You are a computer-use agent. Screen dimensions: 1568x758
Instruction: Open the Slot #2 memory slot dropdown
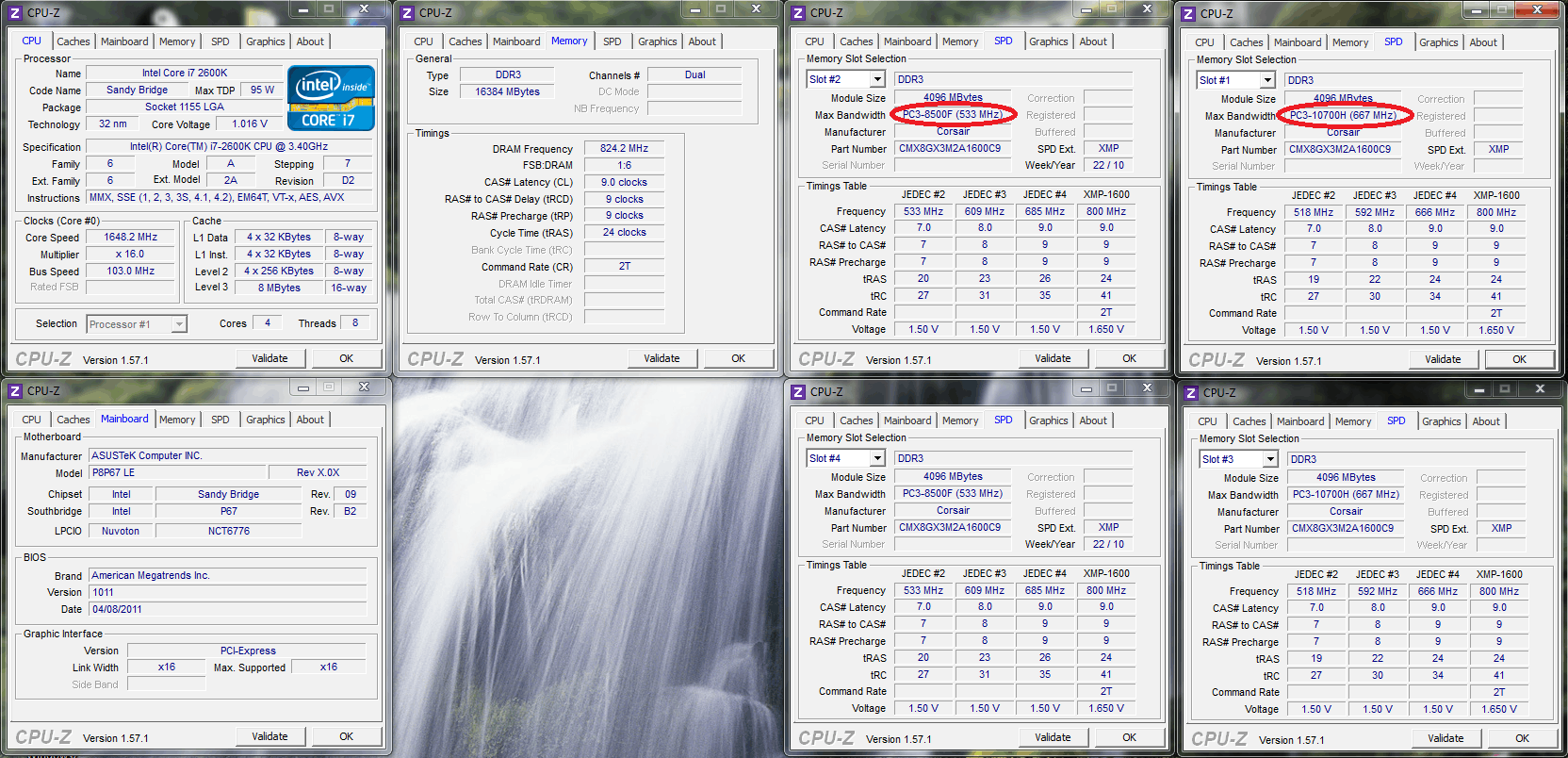877,79
